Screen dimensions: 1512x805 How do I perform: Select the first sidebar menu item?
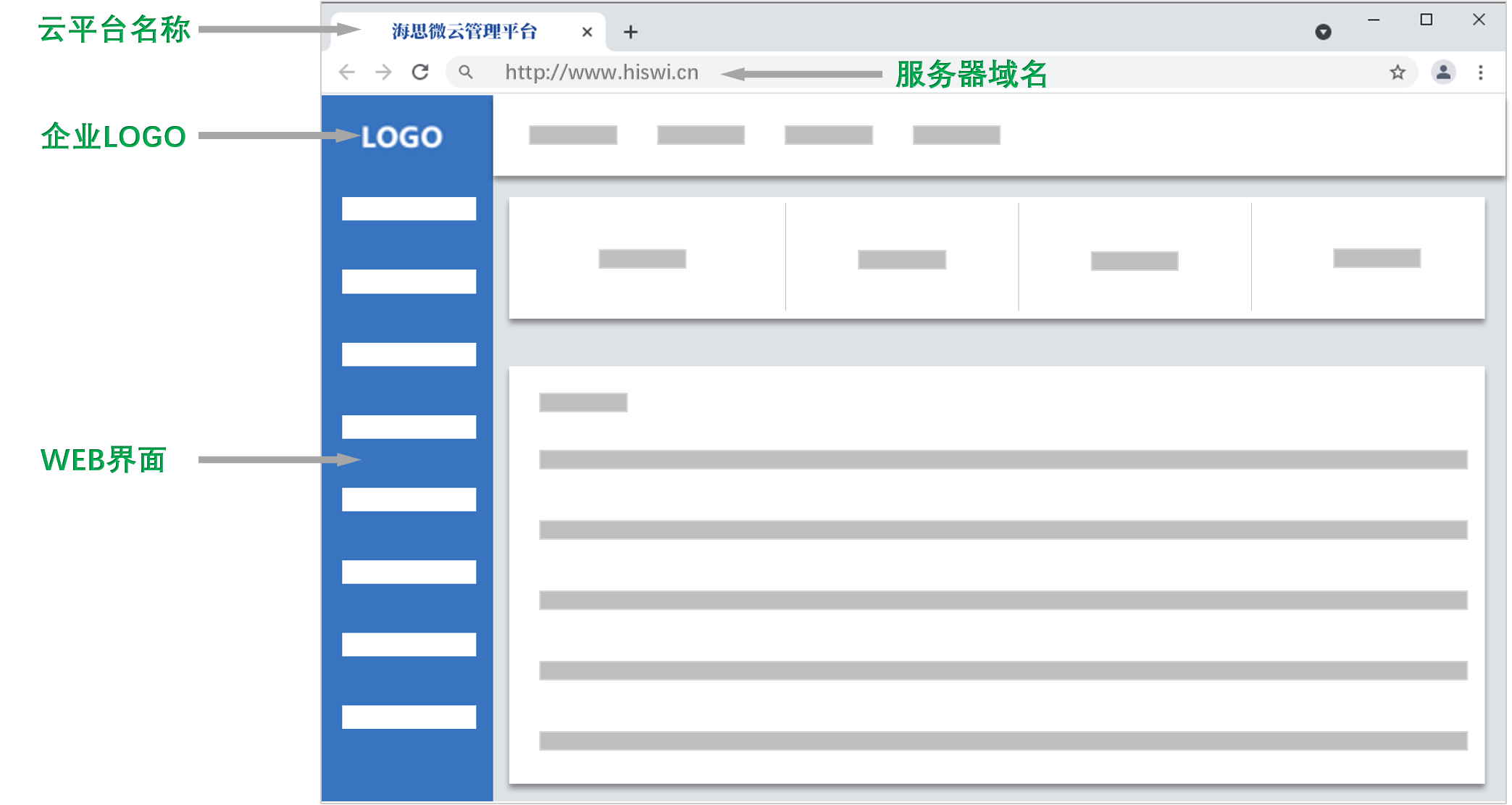click(409, 209)
